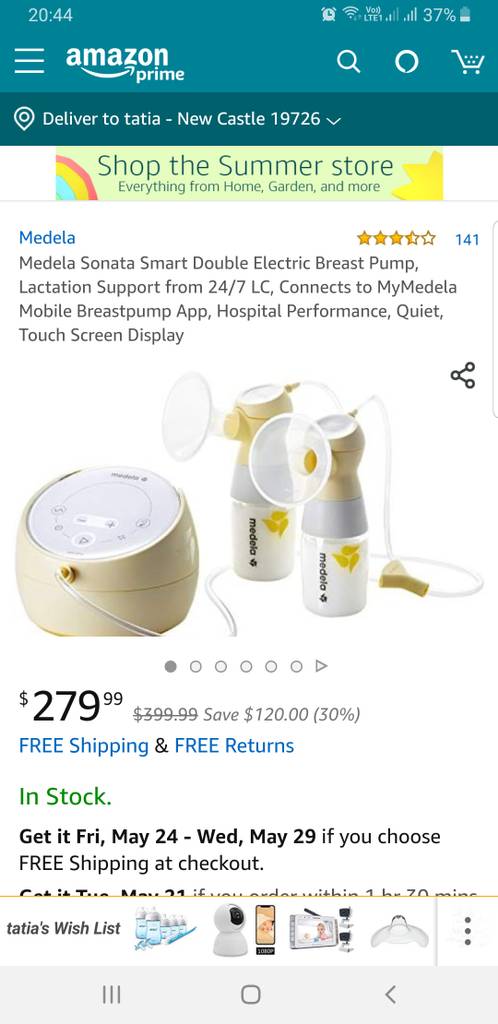Screen dimensions: 498x1024
Task: Tap the search magnifier icon
Action: 349,62
